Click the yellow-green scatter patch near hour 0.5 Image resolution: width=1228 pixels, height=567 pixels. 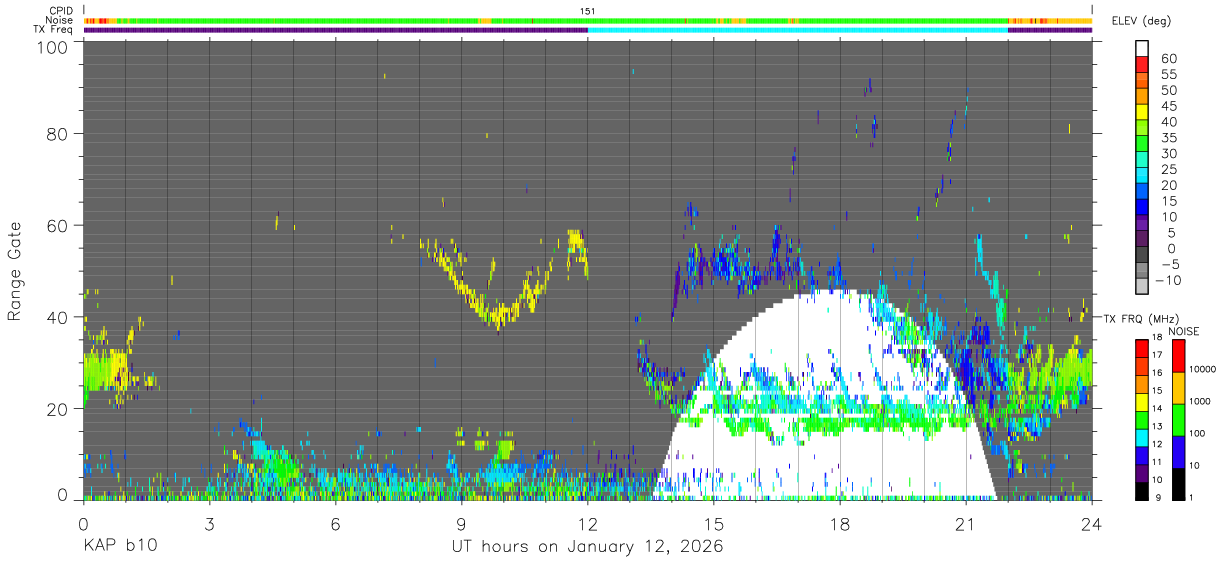coord(108,370)
